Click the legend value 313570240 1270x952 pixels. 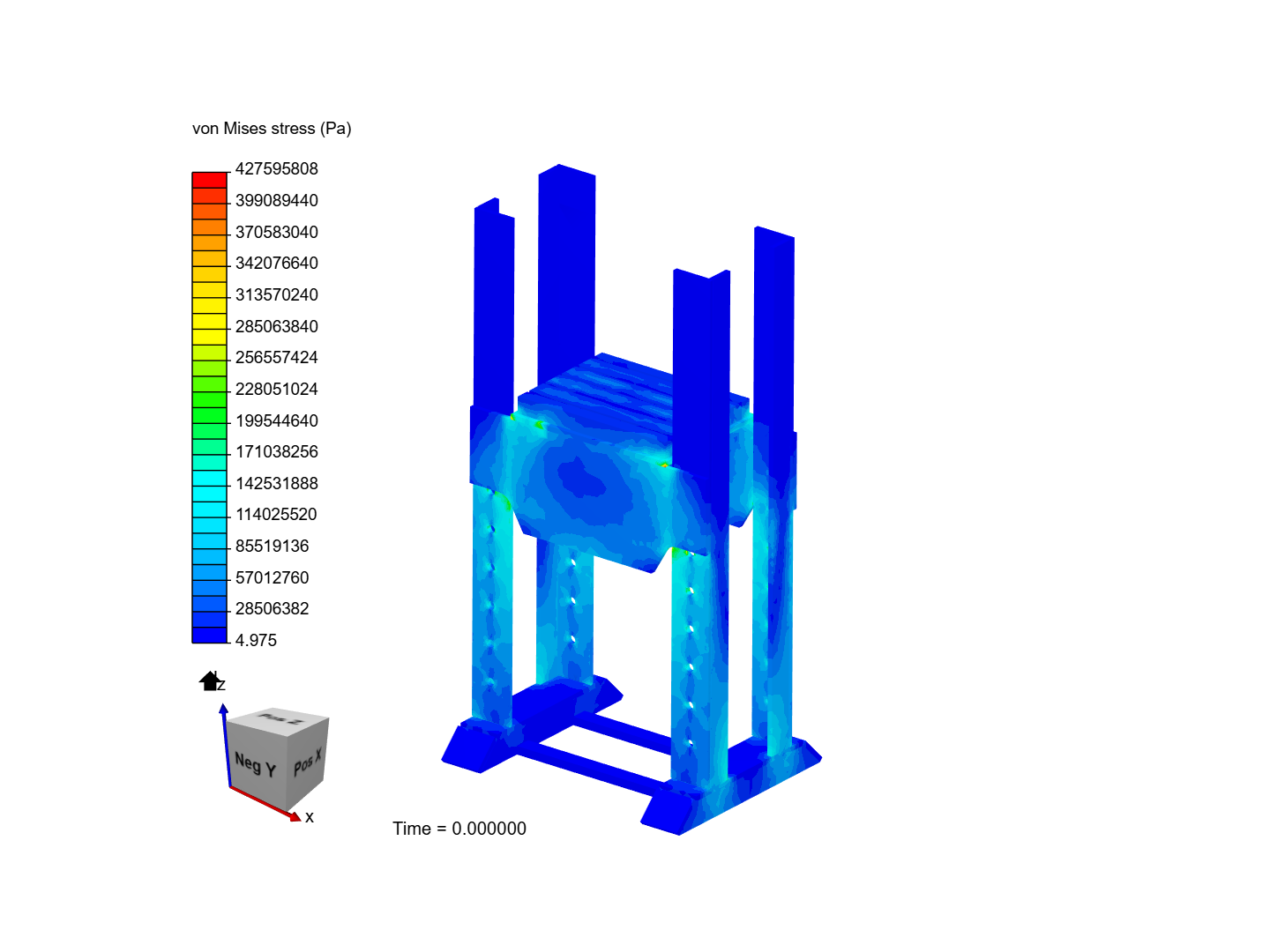(x=277, y=295)
